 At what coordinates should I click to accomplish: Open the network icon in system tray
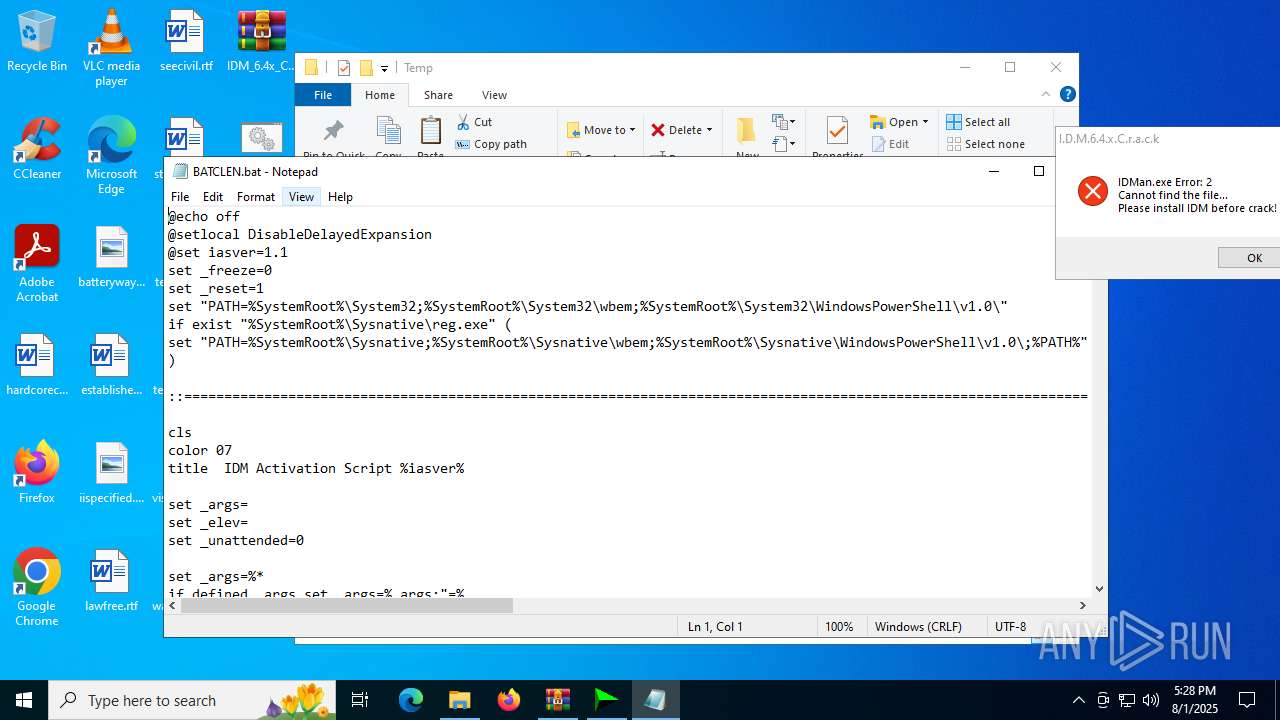tap(1127, 700)
